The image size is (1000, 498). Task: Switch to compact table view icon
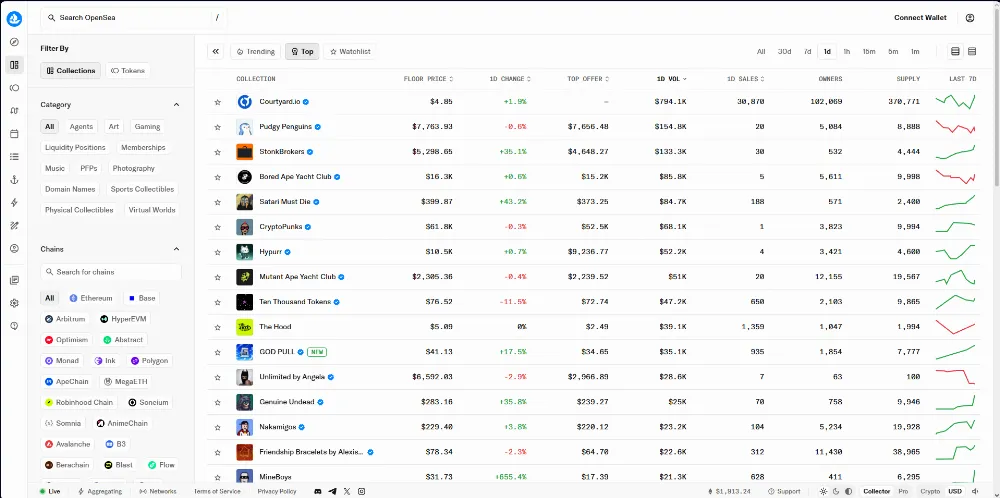click(x=955, y=52)
